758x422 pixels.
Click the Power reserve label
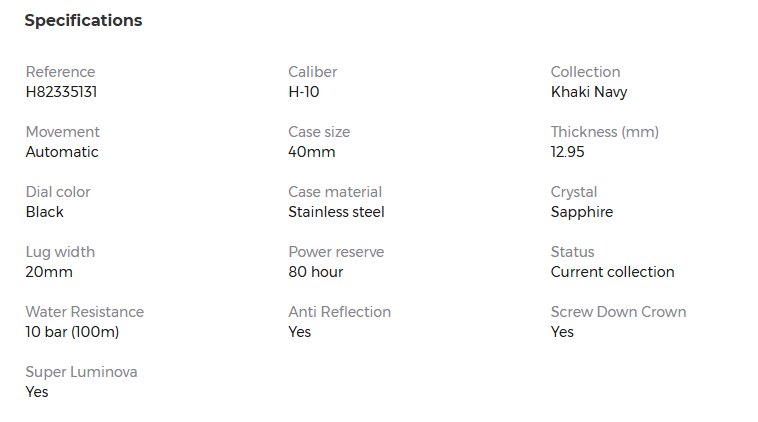click(x=336, y=252)
